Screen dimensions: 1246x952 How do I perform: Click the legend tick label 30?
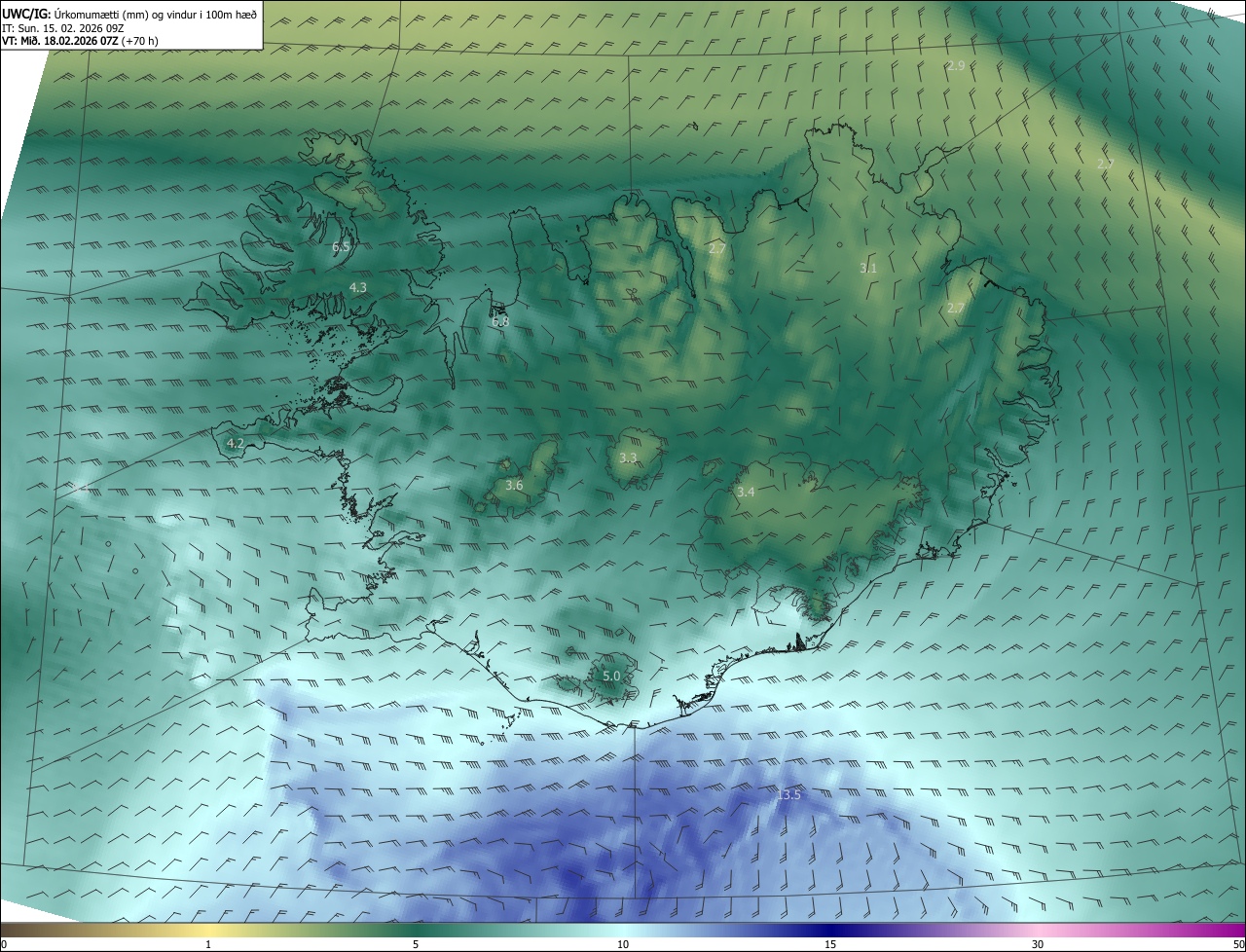[1038, 945]
